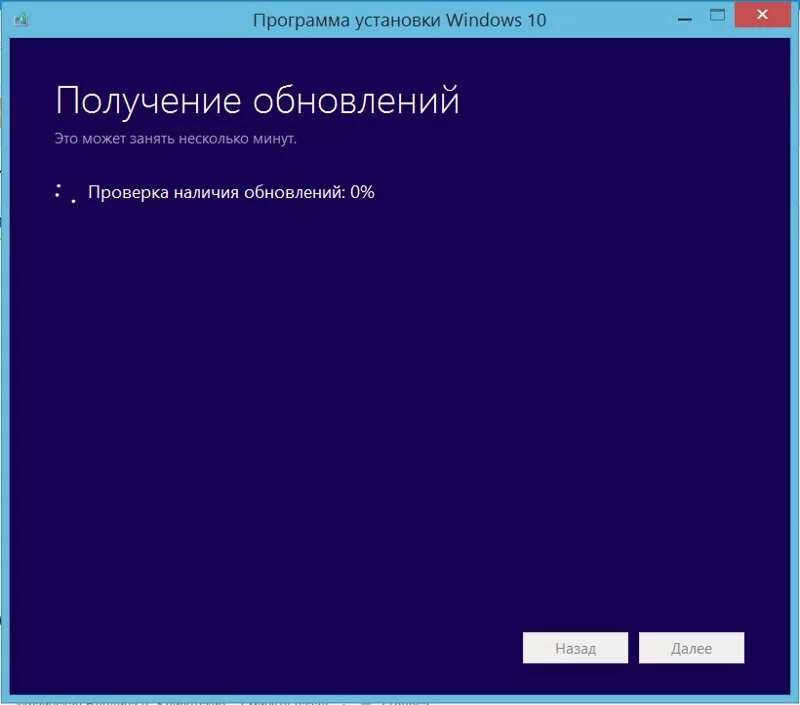
Task: Select the 'Получение обновлений' heading
Action: pyautogui.click(x=257, y=100)
